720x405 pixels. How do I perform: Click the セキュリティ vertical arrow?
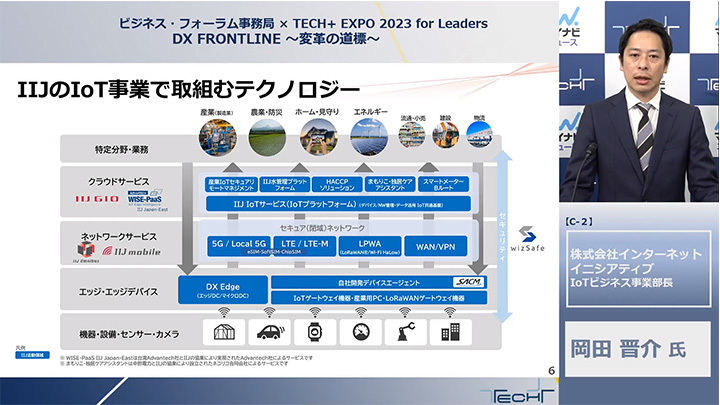[504, 237]
